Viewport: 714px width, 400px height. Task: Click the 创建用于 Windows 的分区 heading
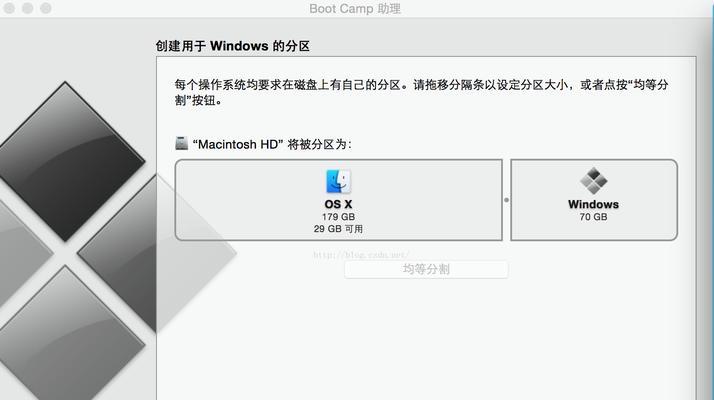[x=233, y=46]
